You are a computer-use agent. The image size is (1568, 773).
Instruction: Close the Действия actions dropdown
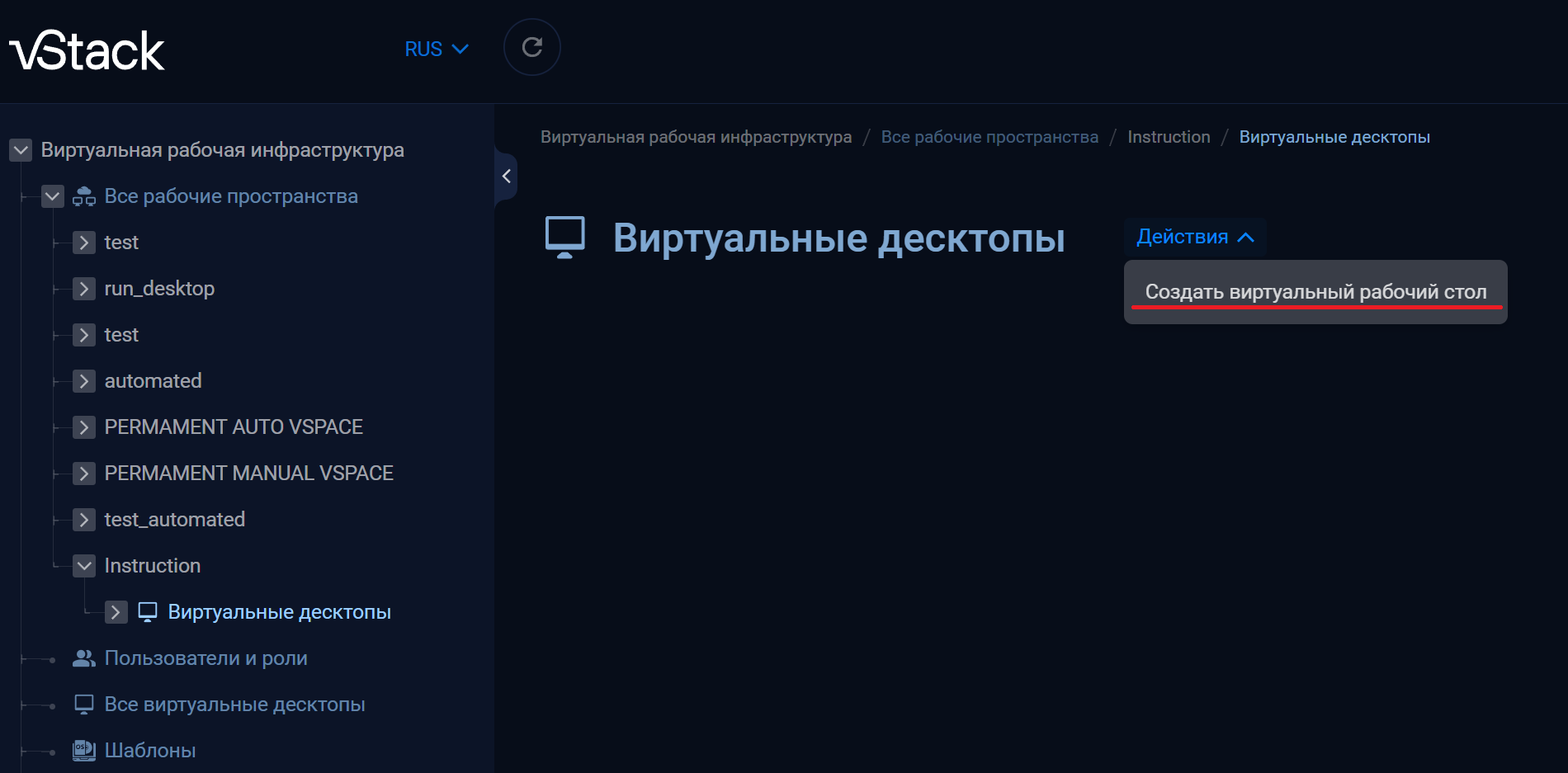(1194, 237)
